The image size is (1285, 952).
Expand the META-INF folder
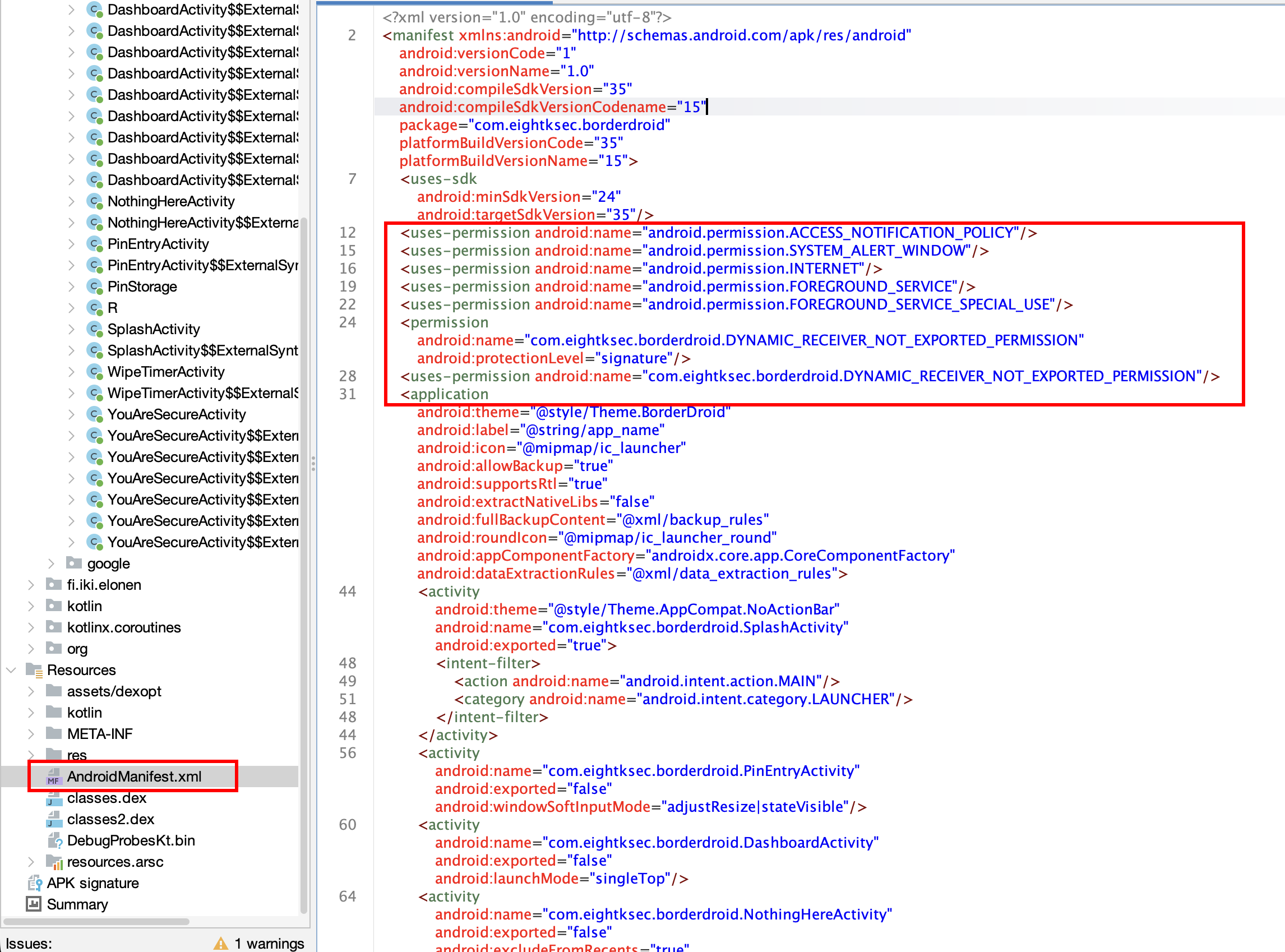(x=30, y=733)
